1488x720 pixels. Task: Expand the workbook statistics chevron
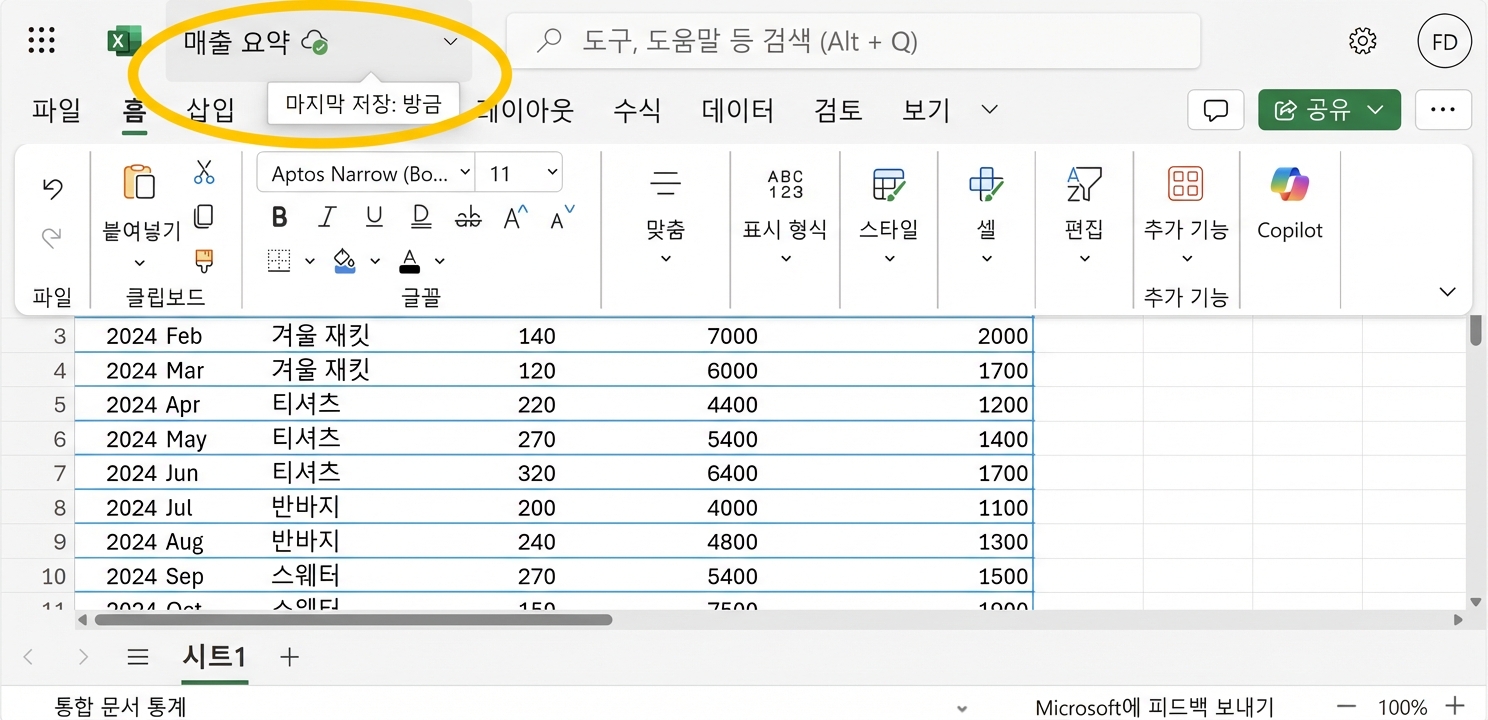(x=962, y=708)
